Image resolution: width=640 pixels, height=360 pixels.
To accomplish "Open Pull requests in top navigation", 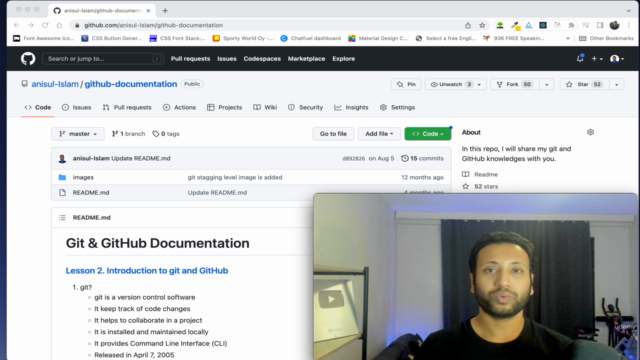I will (190, 59).
